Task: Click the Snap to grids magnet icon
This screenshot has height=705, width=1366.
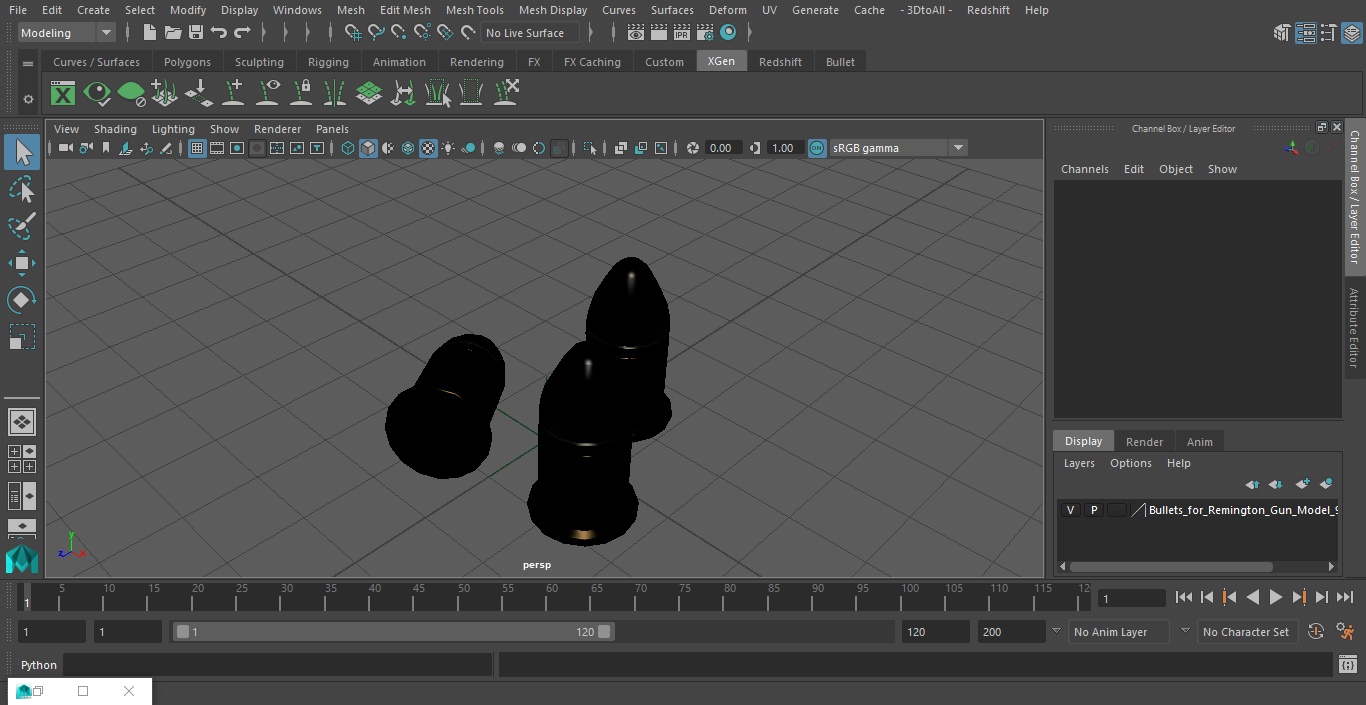Action: (x=353, y=33)
